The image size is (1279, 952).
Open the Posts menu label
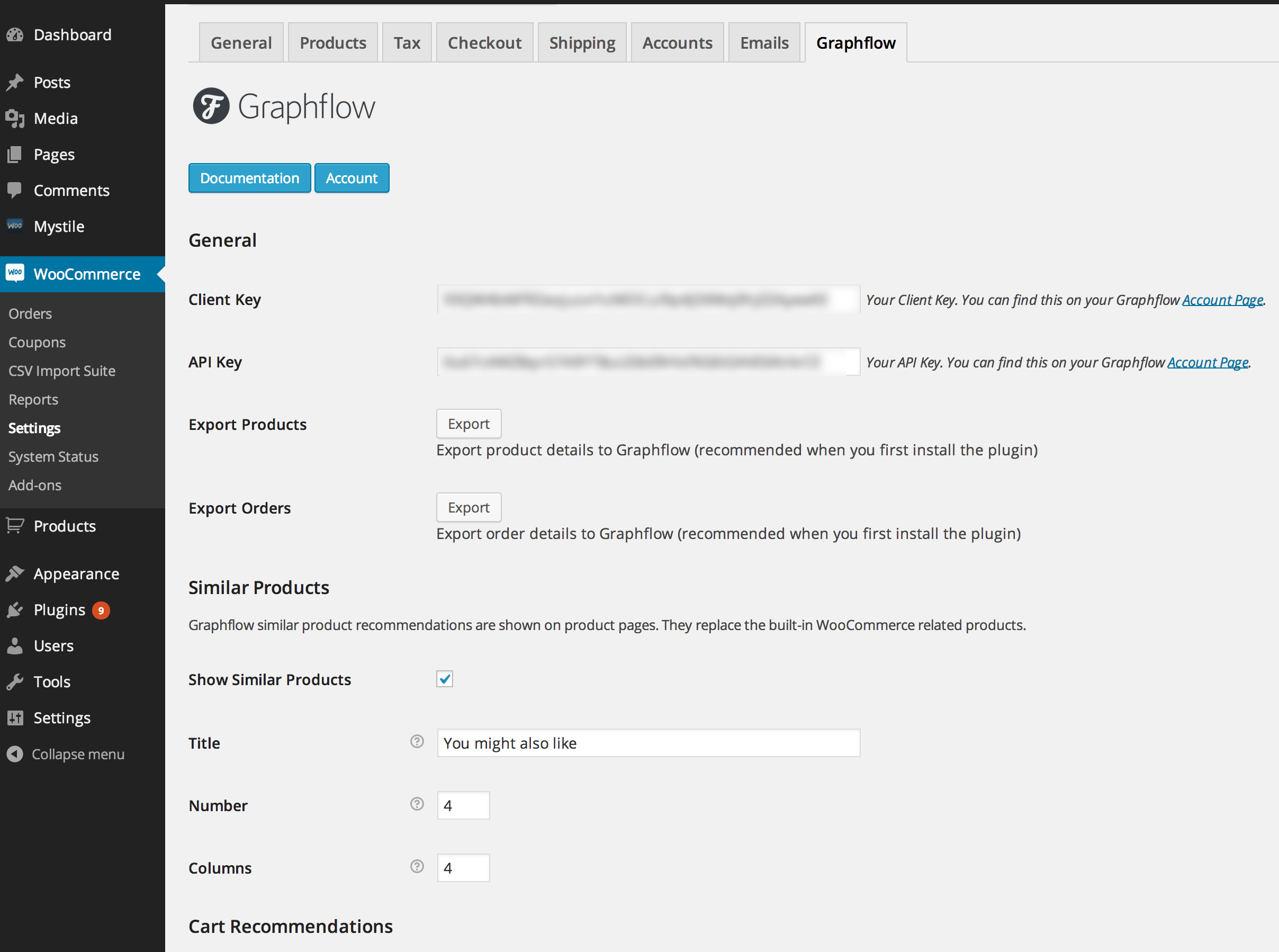[52, 83]
